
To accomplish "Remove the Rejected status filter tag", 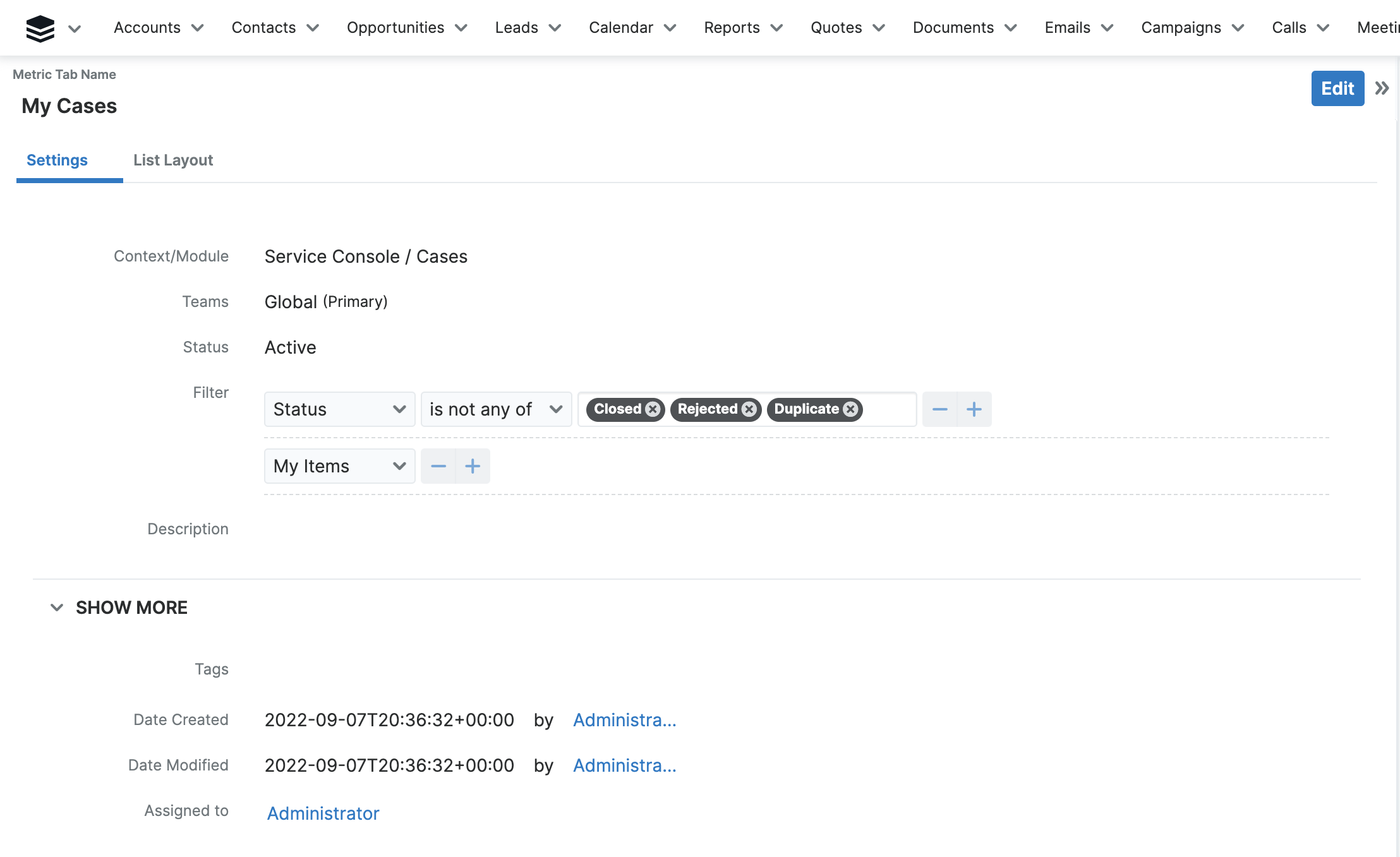I will tap(749, 409).
